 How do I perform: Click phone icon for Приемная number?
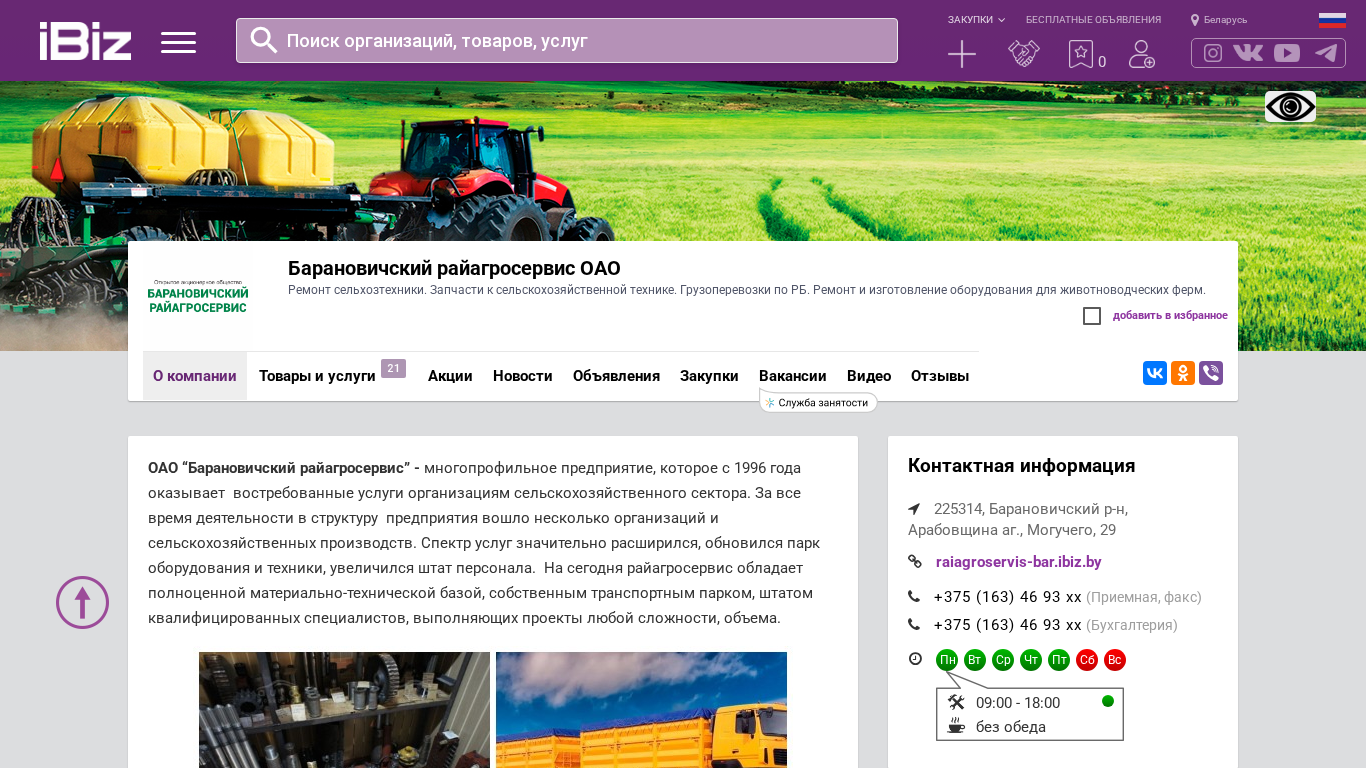coord(914,597)
